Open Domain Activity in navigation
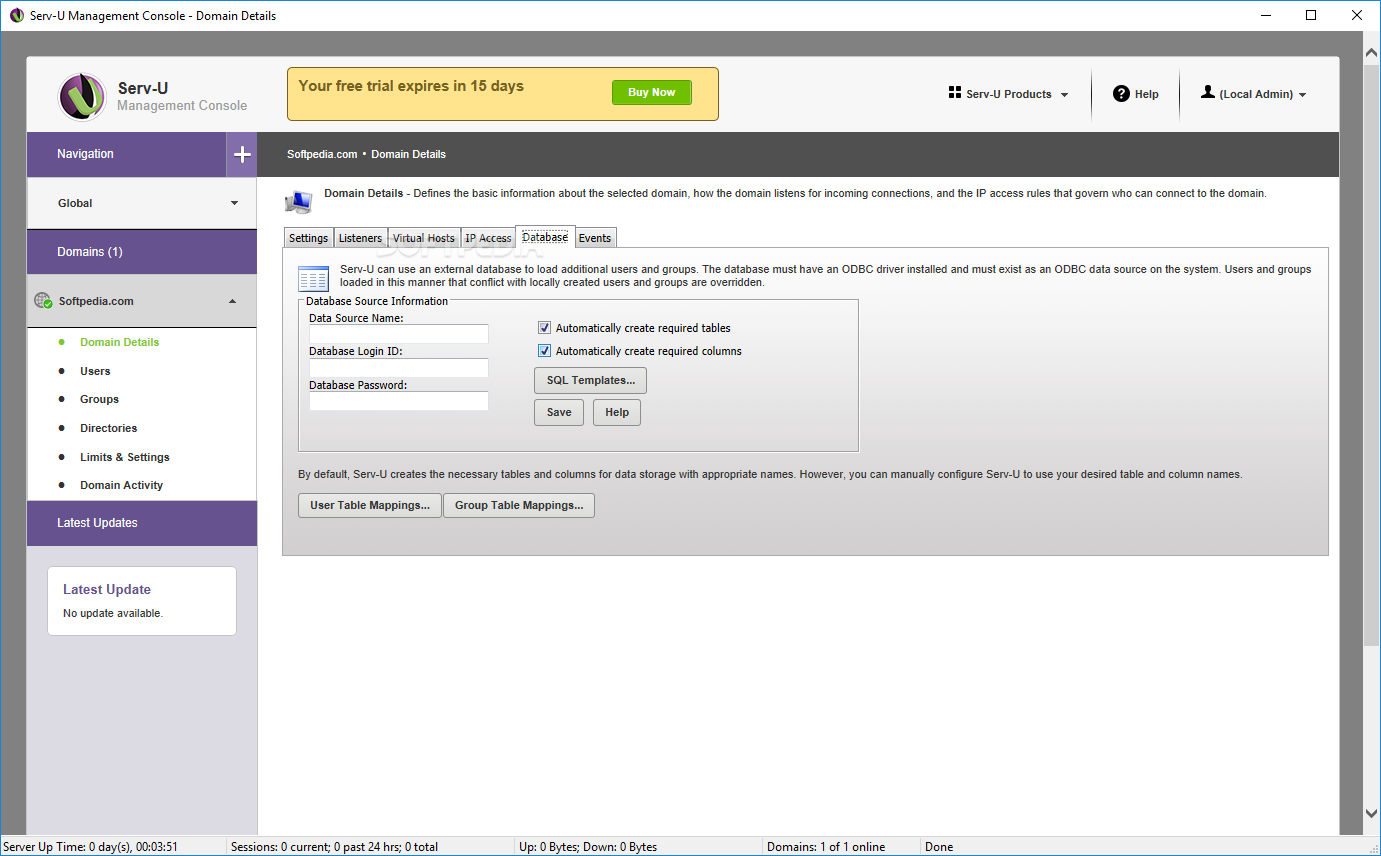Image resolution: width=1381 pixels, height=856 pixels. (121, 485)
